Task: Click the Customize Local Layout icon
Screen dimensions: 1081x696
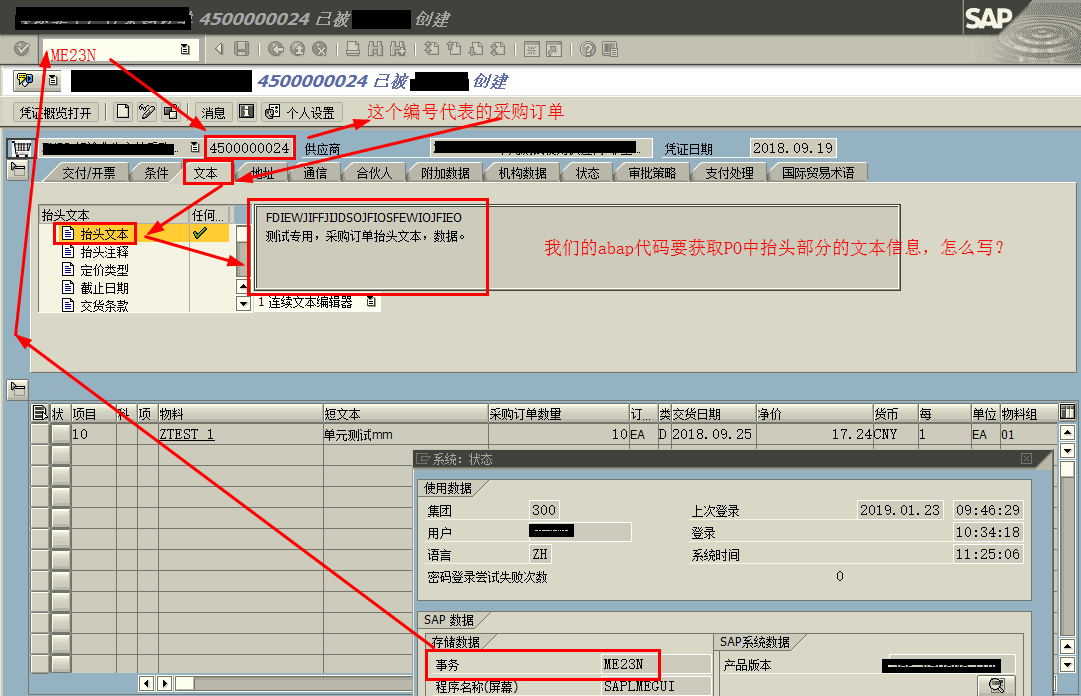Action: (x=609, y=49)
